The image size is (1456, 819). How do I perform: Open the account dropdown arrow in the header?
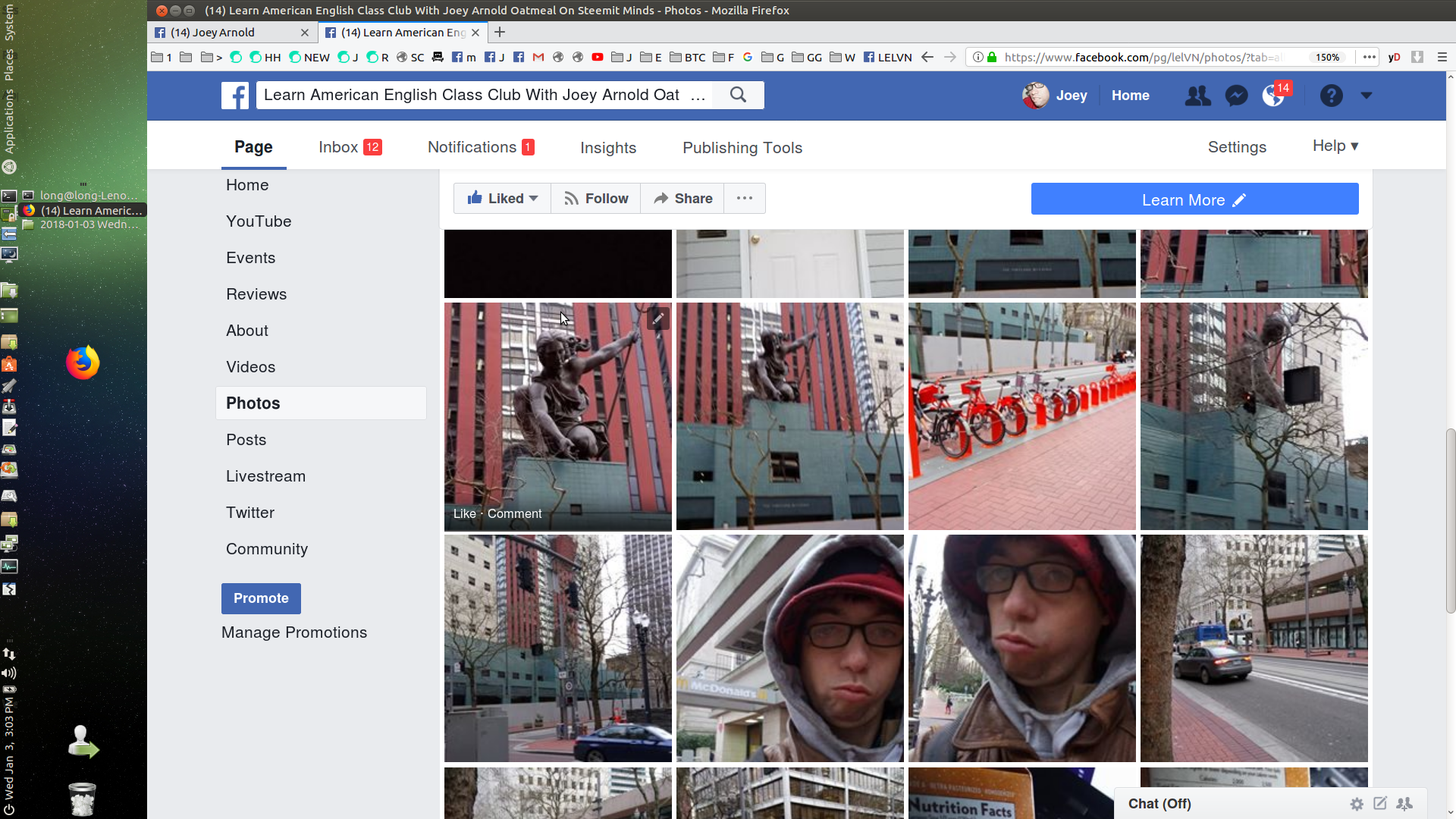(1366, 96)
